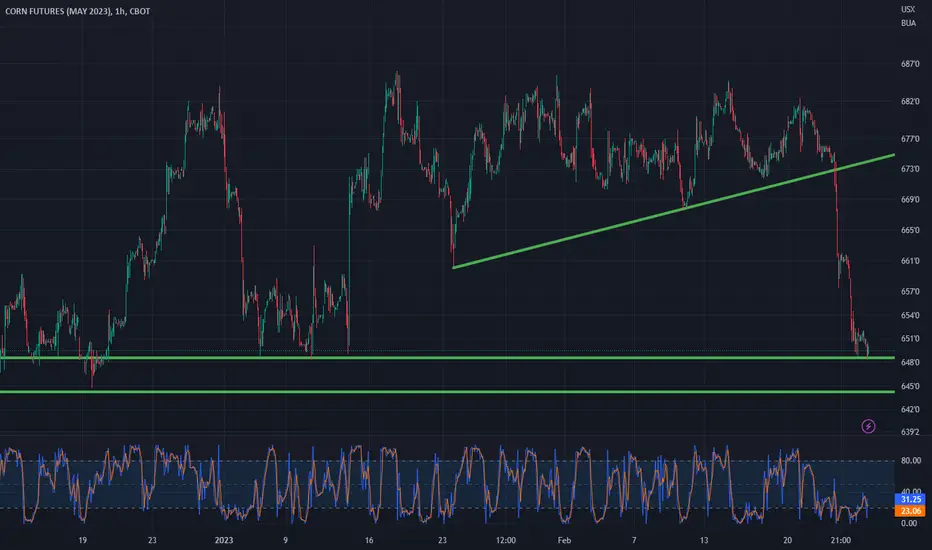Select the USX label on the price axis

point(908,10)
